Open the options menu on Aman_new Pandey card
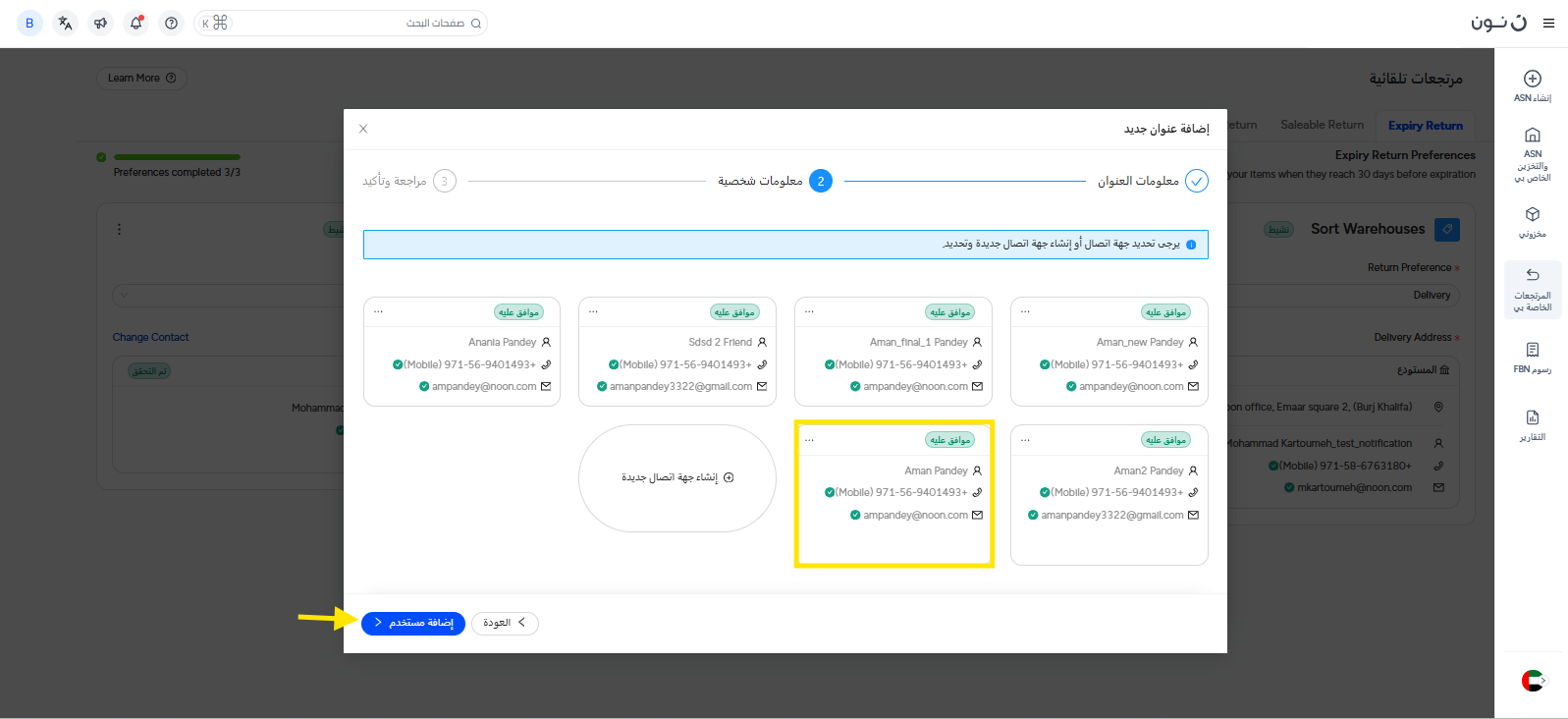 [x=1025, y=311]
